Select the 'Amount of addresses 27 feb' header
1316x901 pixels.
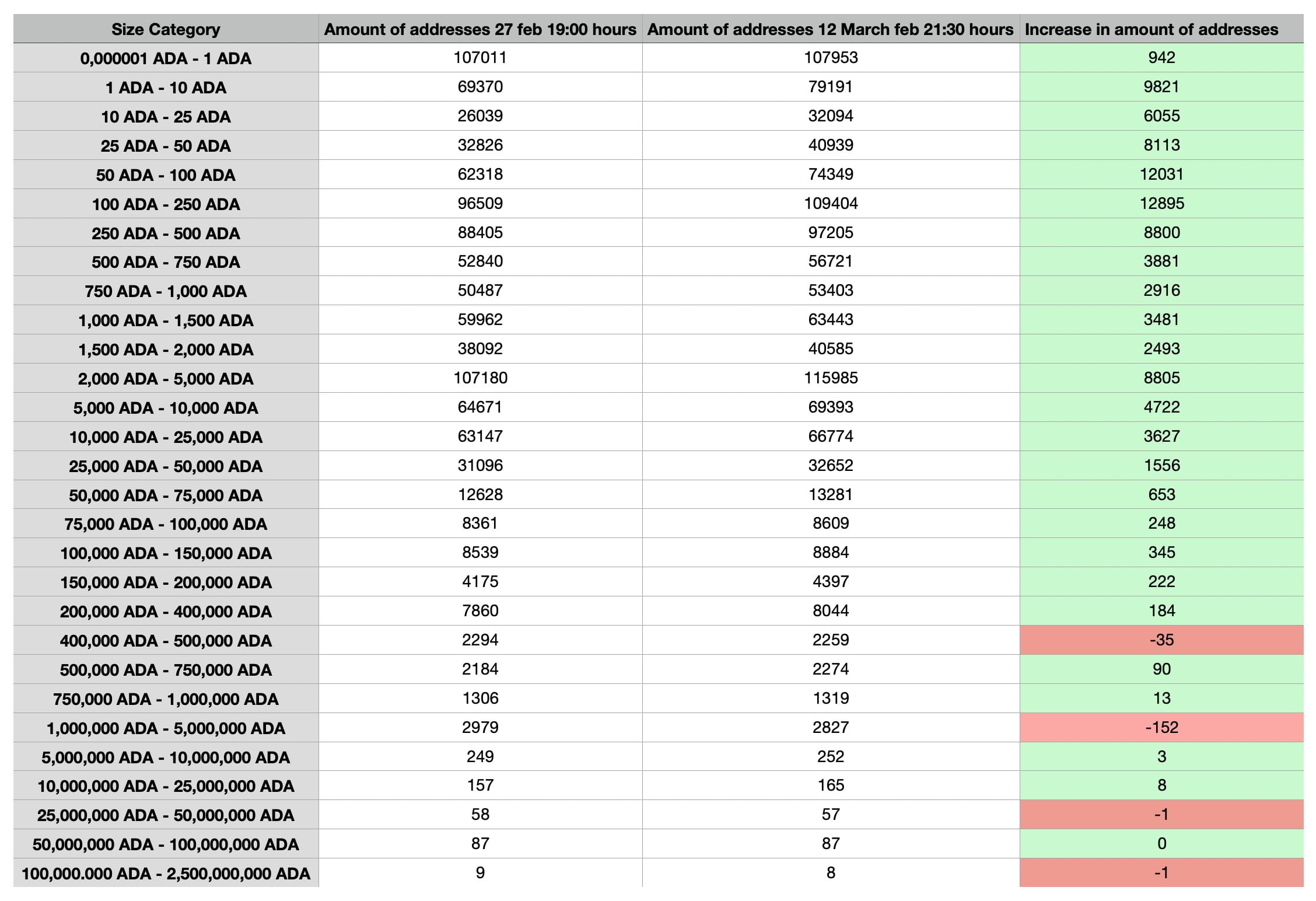(480, 29)
